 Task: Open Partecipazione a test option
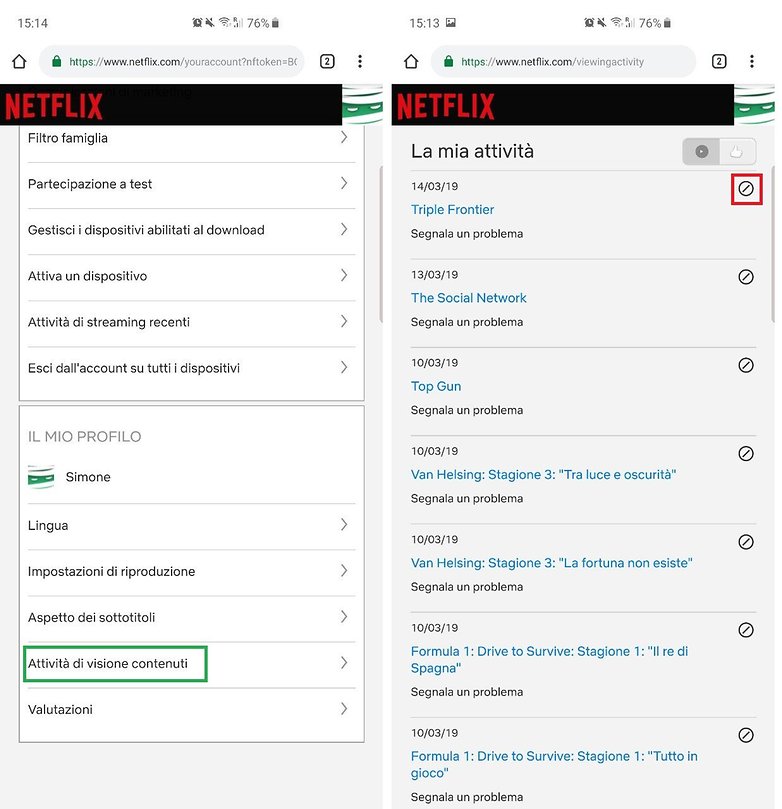pos(191,185)
